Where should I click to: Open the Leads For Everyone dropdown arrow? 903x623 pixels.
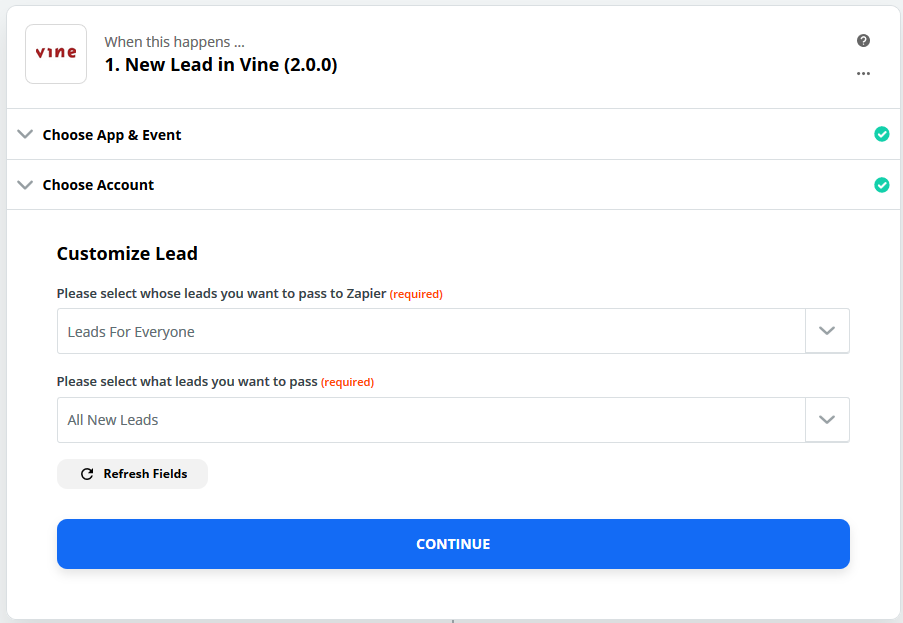827,331
